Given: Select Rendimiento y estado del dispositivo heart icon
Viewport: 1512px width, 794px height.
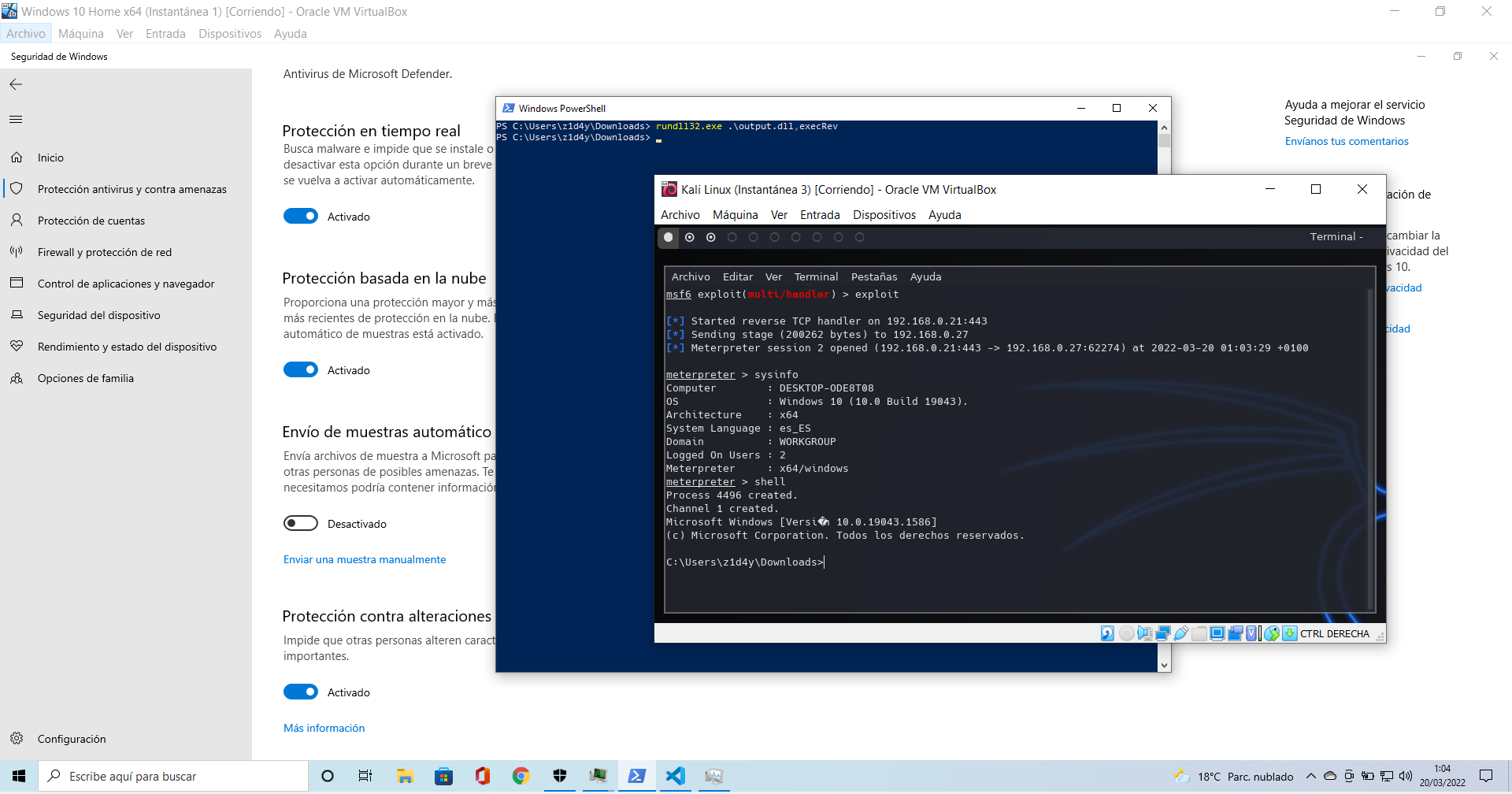Looking at the screenshot, I should click(x=17, y=347).
